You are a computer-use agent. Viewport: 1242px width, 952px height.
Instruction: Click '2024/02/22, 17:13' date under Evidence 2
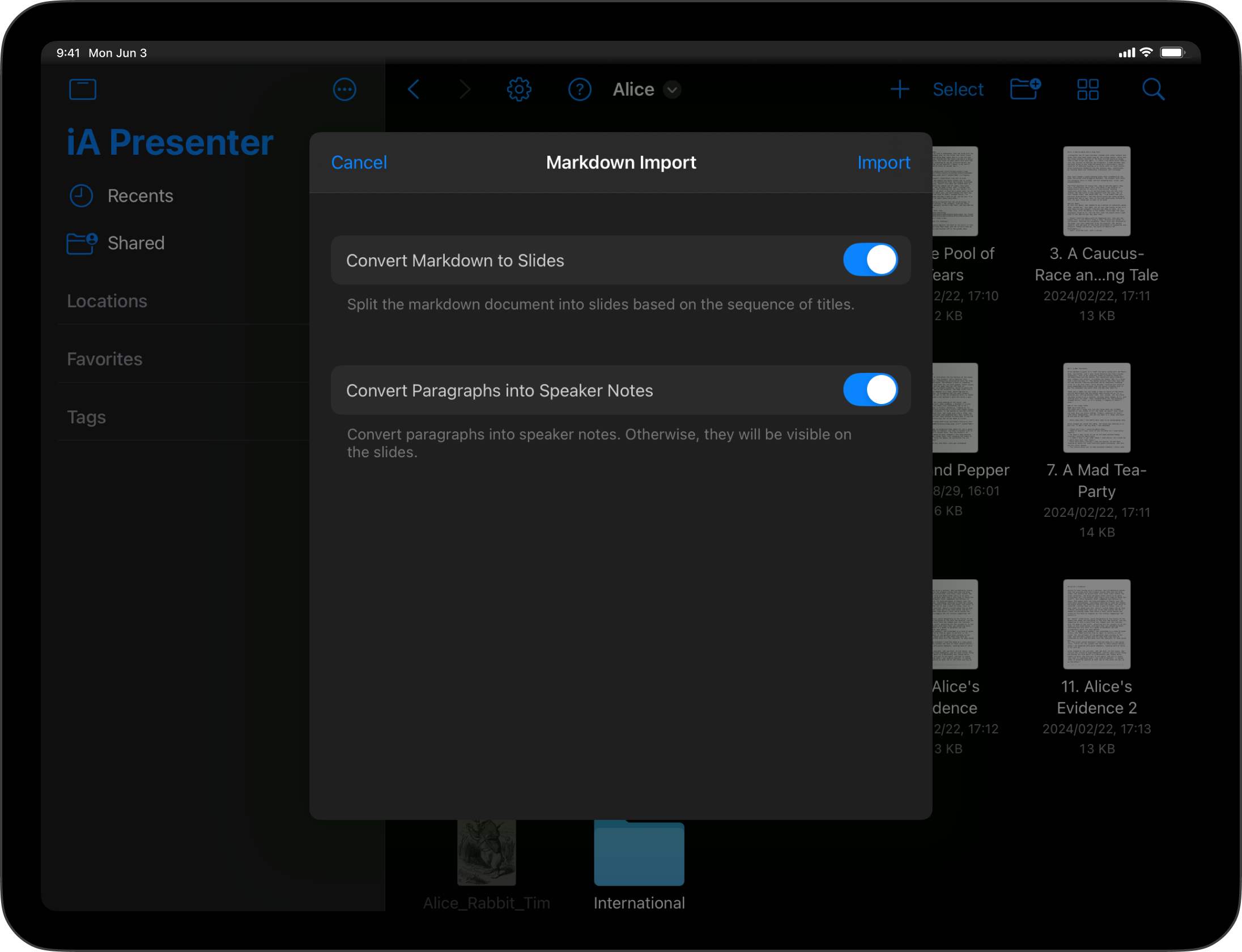coord(1096,729)
